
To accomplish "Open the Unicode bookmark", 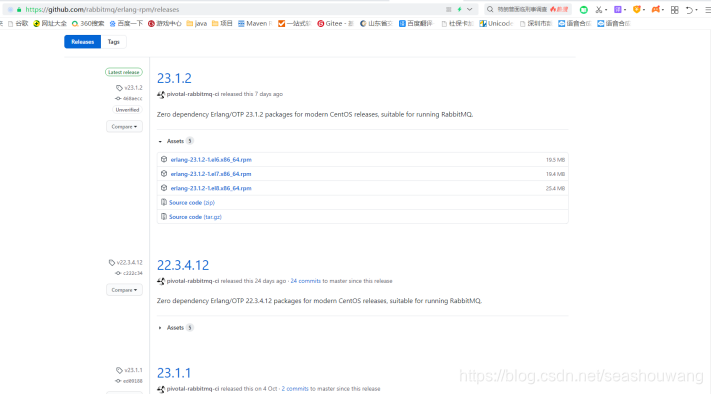I will [496, 24].
